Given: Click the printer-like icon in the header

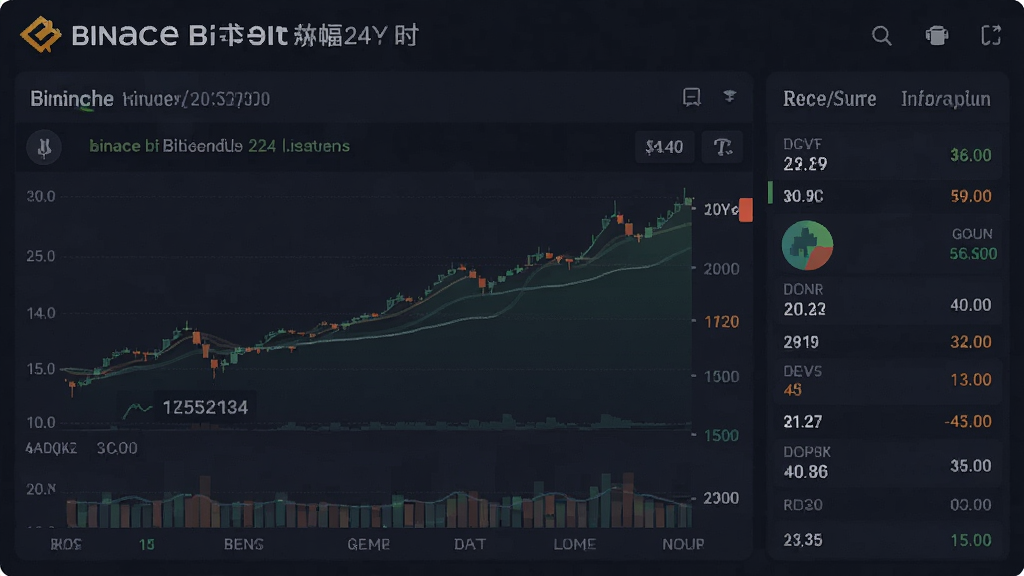Looking at the screenshot, I should click(x=936, y=35).
